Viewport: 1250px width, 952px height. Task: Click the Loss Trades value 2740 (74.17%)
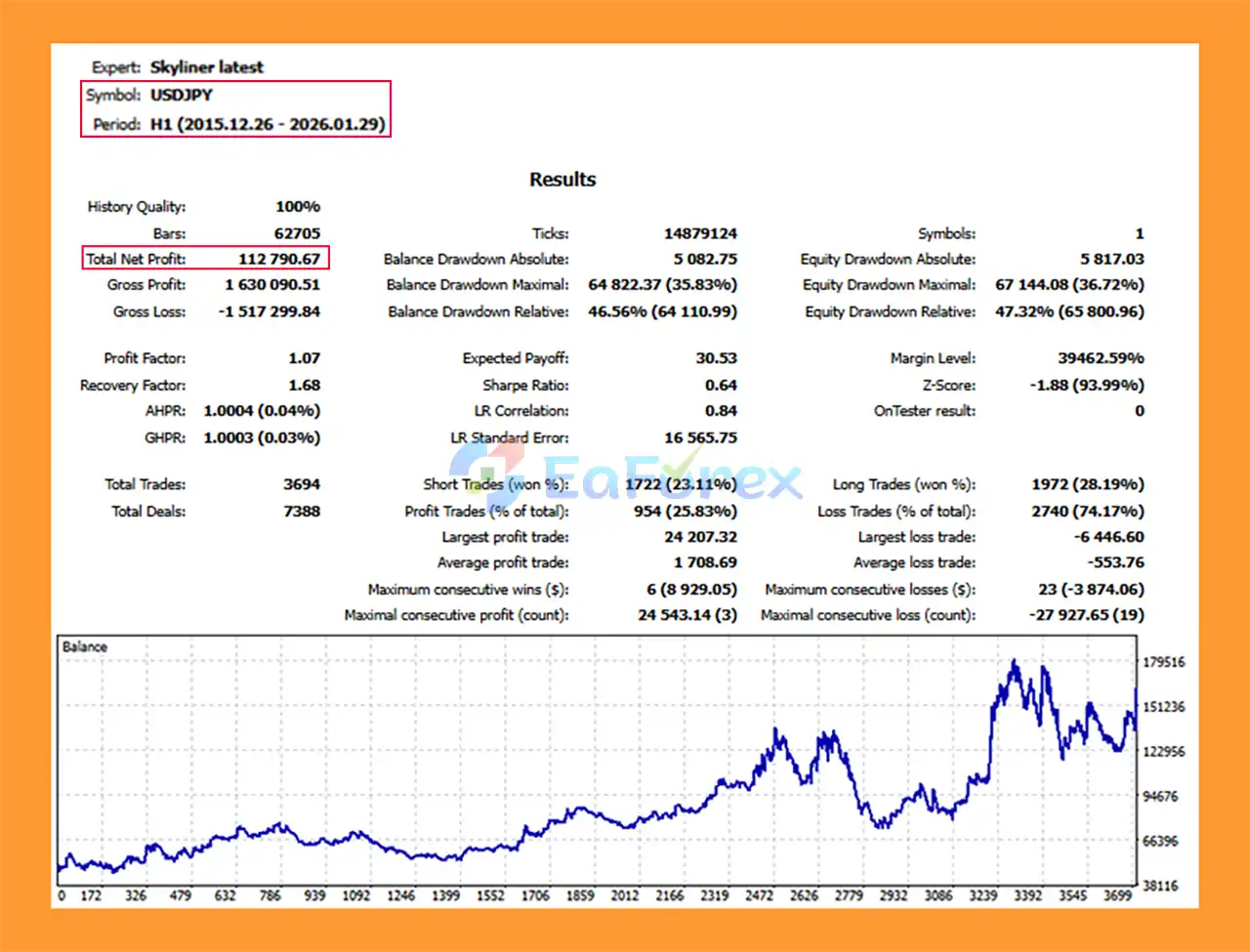[x=1087, y=511]
